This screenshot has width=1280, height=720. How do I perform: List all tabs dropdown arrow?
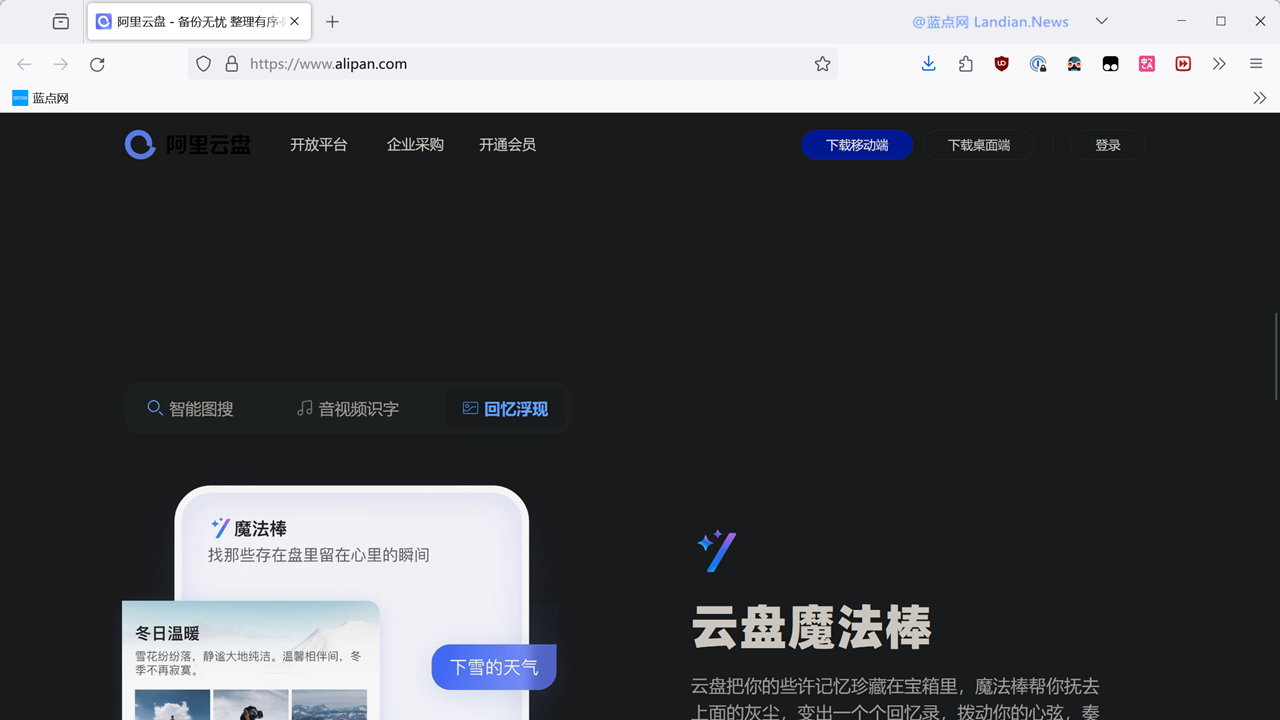pyautogui.click(x=1101, y=21)
